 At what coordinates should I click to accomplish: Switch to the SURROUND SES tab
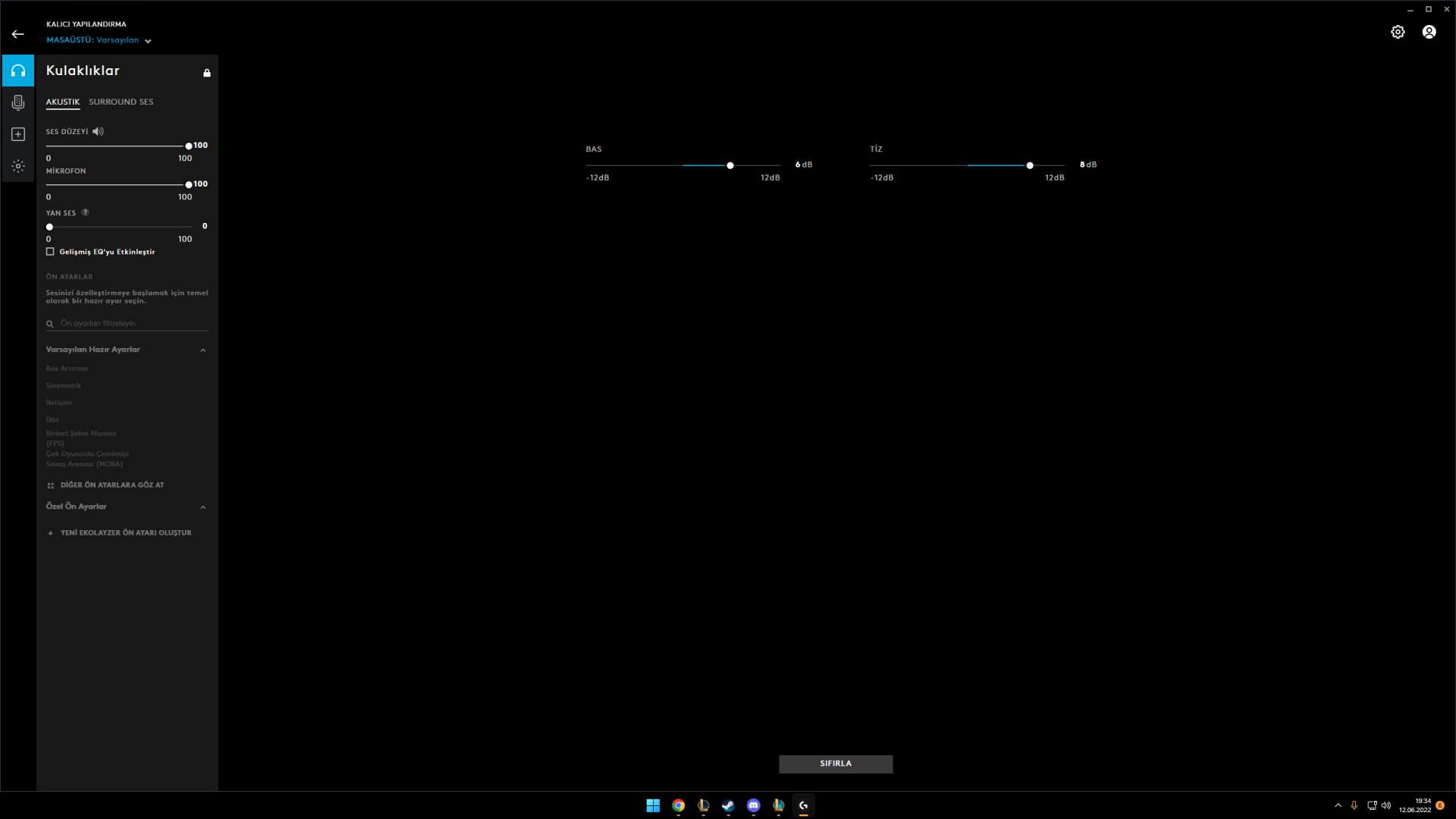pos(121,102)
